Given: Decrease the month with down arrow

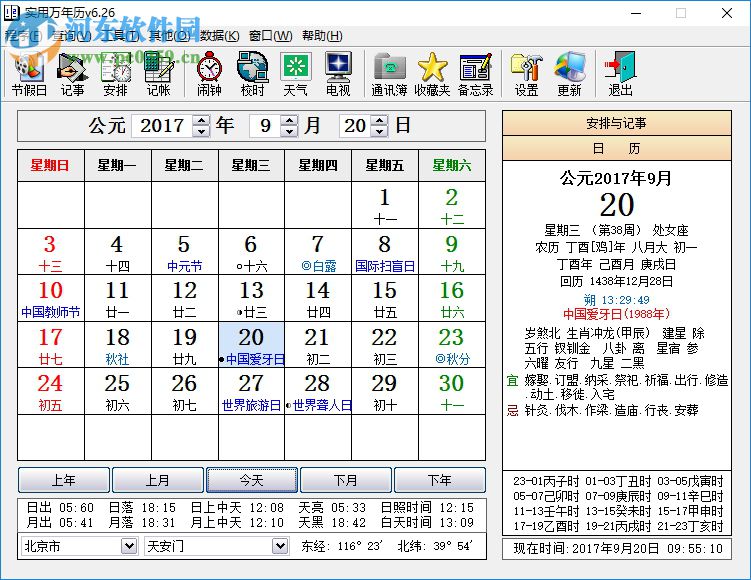Looking at the screenshot, I should tap(289, 131).
